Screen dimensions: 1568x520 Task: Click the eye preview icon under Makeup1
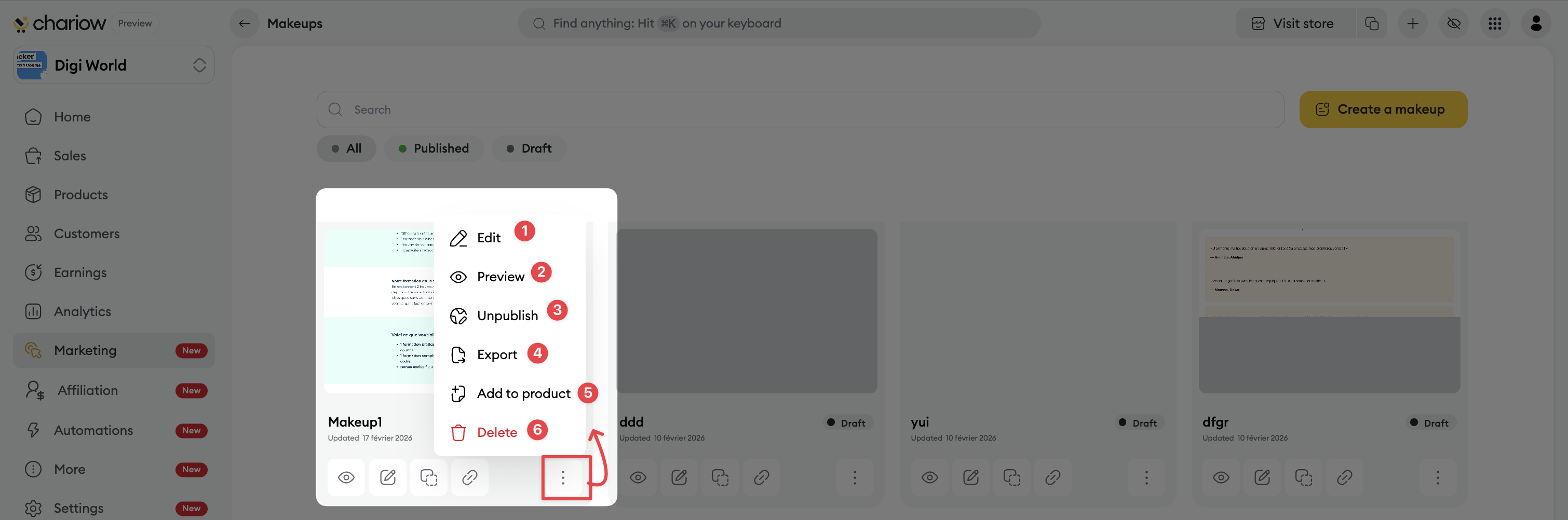tap(346, 477)
